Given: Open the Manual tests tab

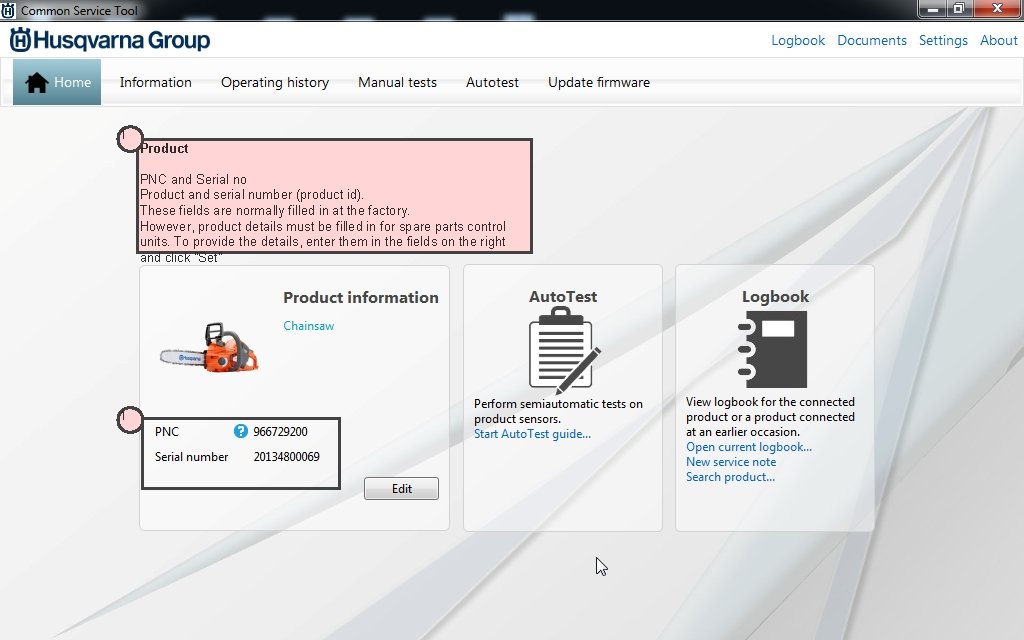Looking at the screenshot, I should (x=397, y=82).
